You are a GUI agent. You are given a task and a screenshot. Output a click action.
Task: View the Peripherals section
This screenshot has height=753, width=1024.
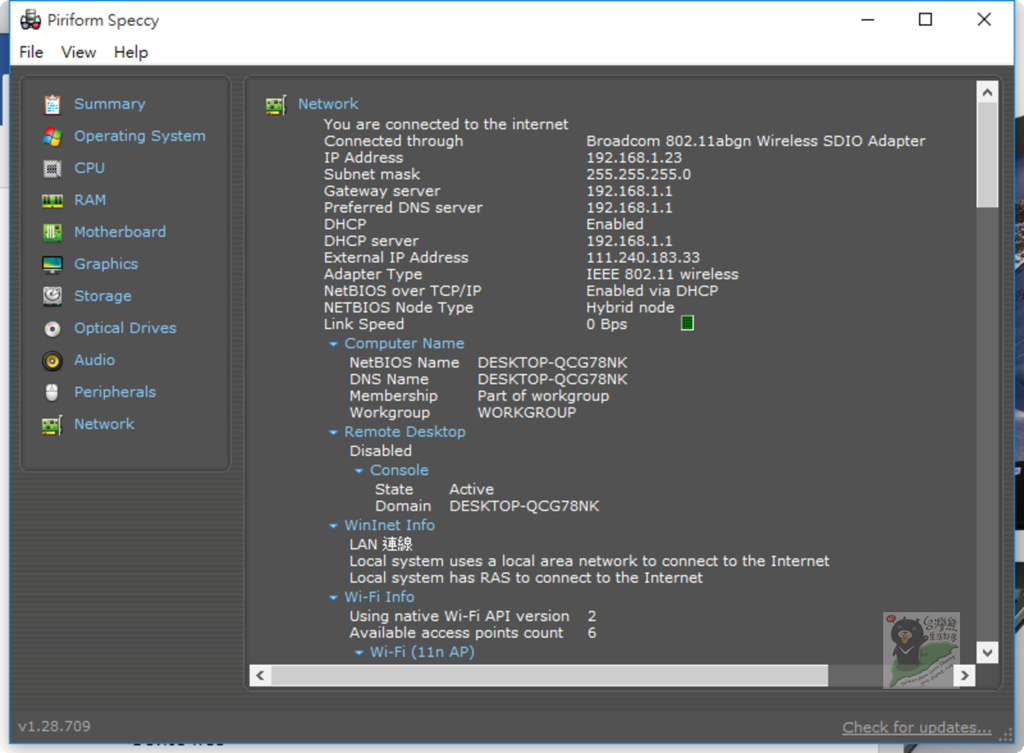coord(115,392)
